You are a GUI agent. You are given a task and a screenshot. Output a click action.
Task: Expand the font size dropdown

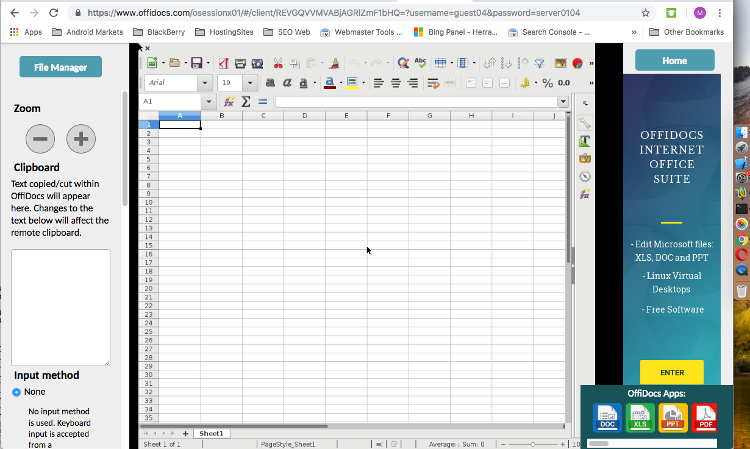tap(250, 83)
